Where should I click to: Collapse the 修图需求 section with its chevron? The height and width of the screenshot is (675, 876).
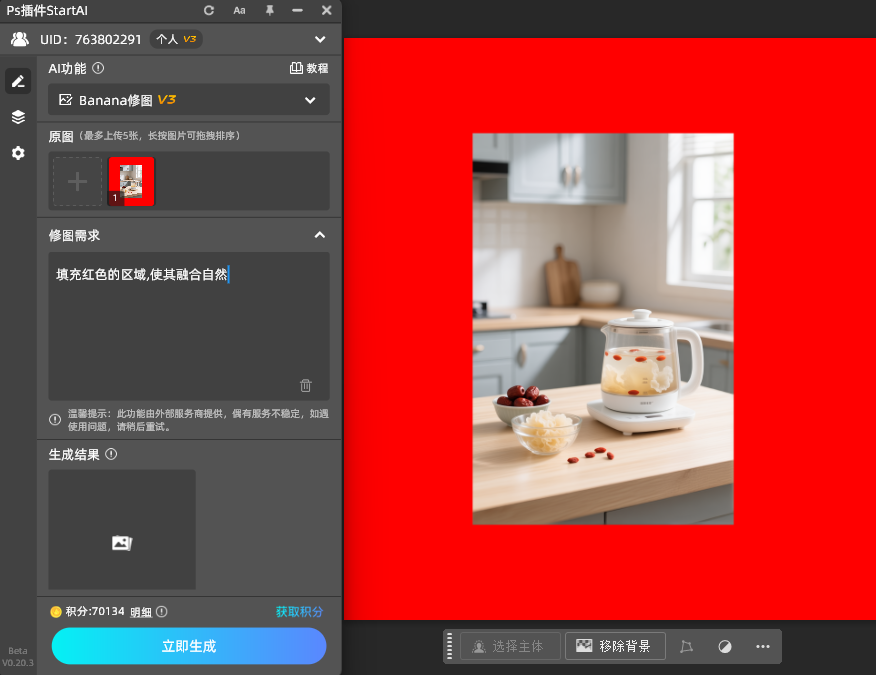tap(319, 235)
